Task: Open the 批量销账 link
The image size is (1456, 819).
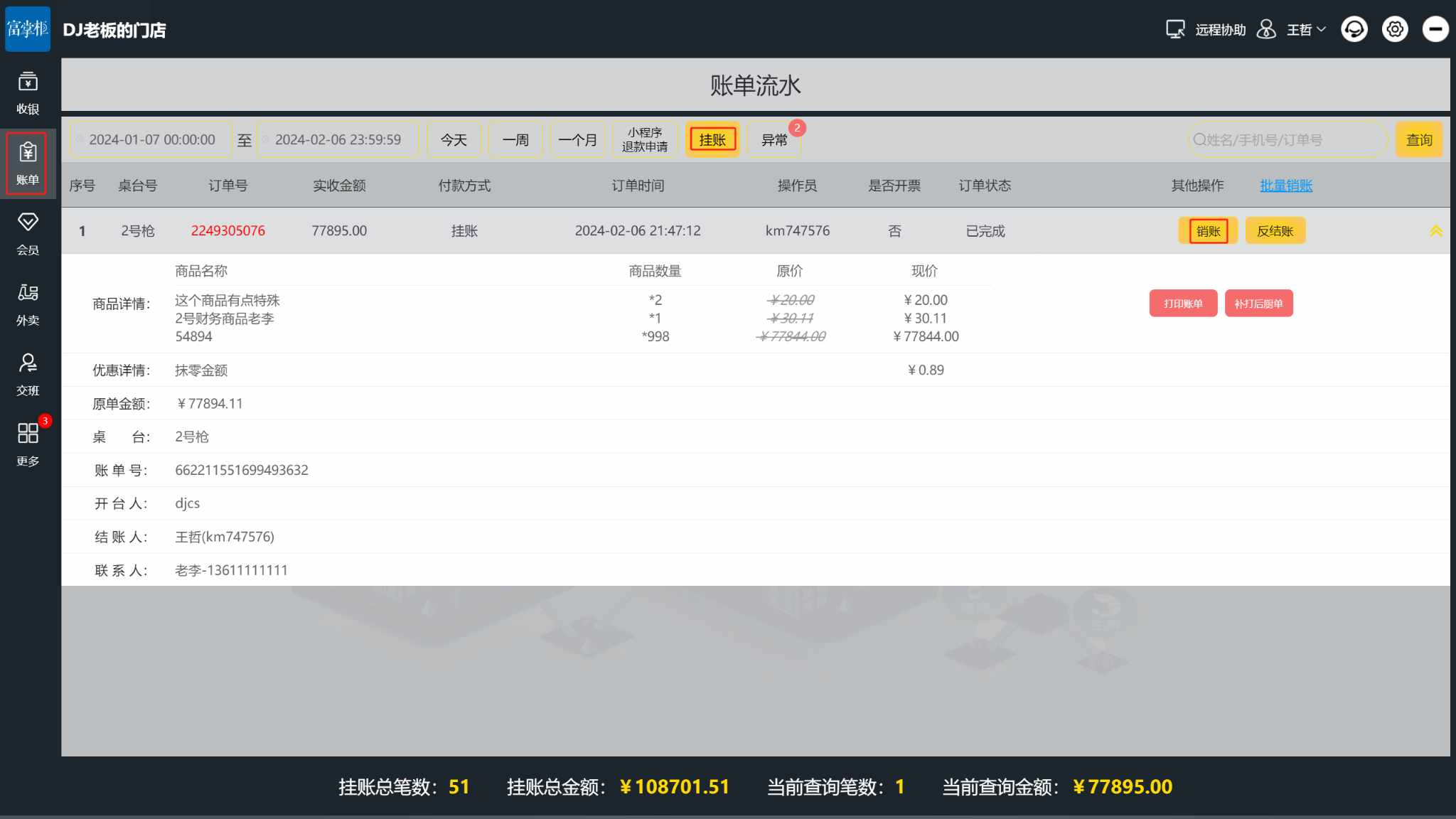Action: (x=1286, y=186)
